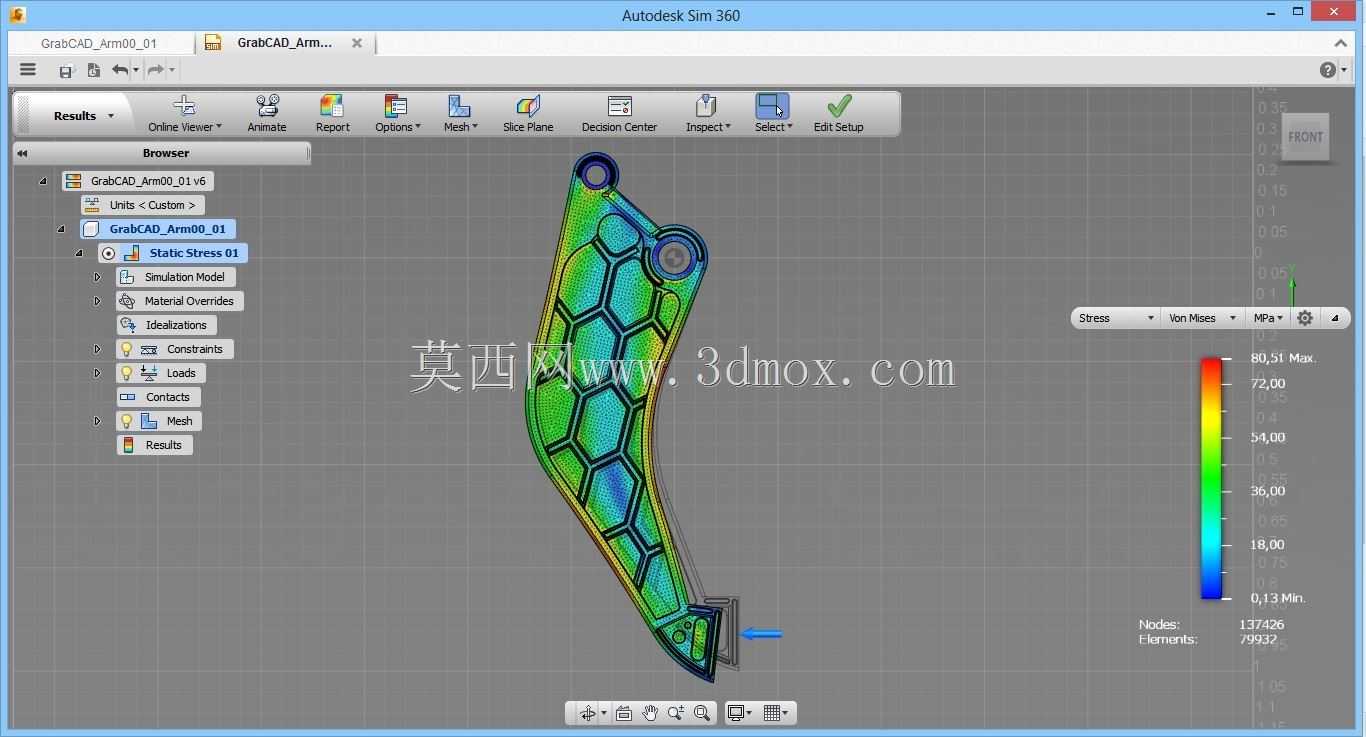Click the Browser panel header
This screenshot has height=737, width=1366.
[x=162, y=153]
